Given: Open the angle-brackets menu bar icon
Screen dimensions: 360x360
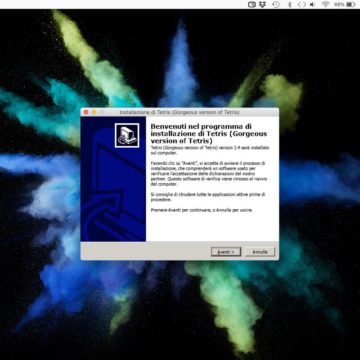Looking at the screenshot, I should click(301, 4).
